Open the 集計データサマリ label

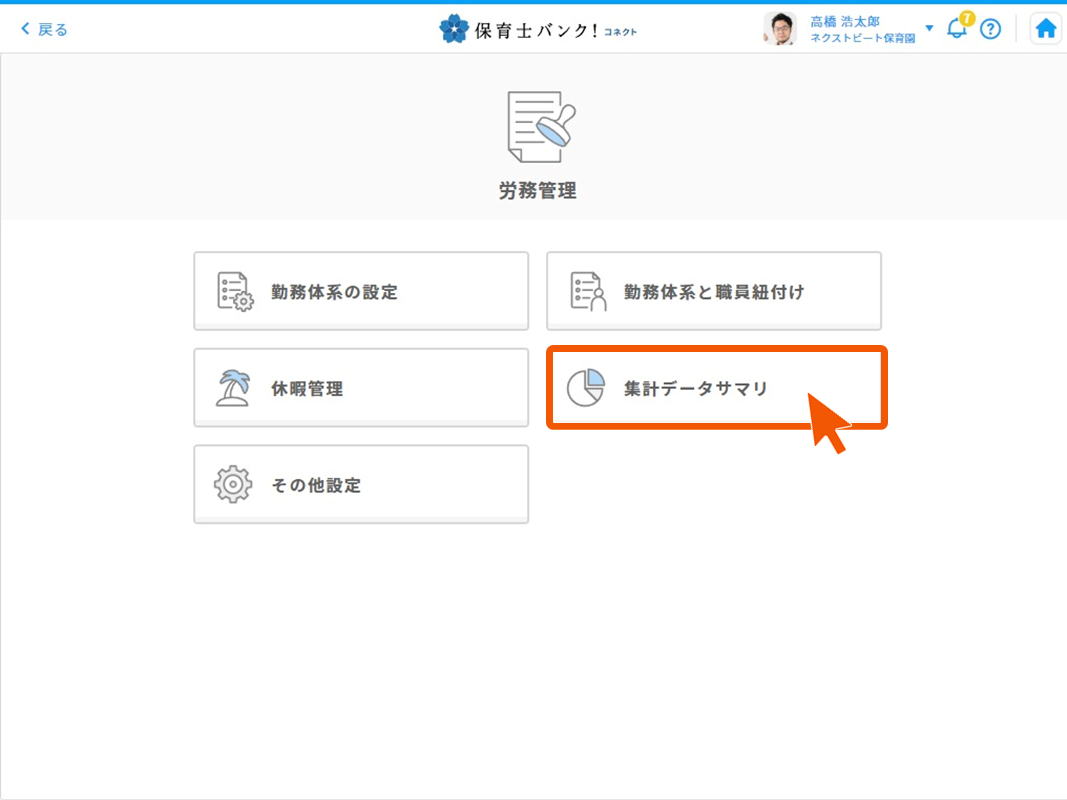click(695, 389)
